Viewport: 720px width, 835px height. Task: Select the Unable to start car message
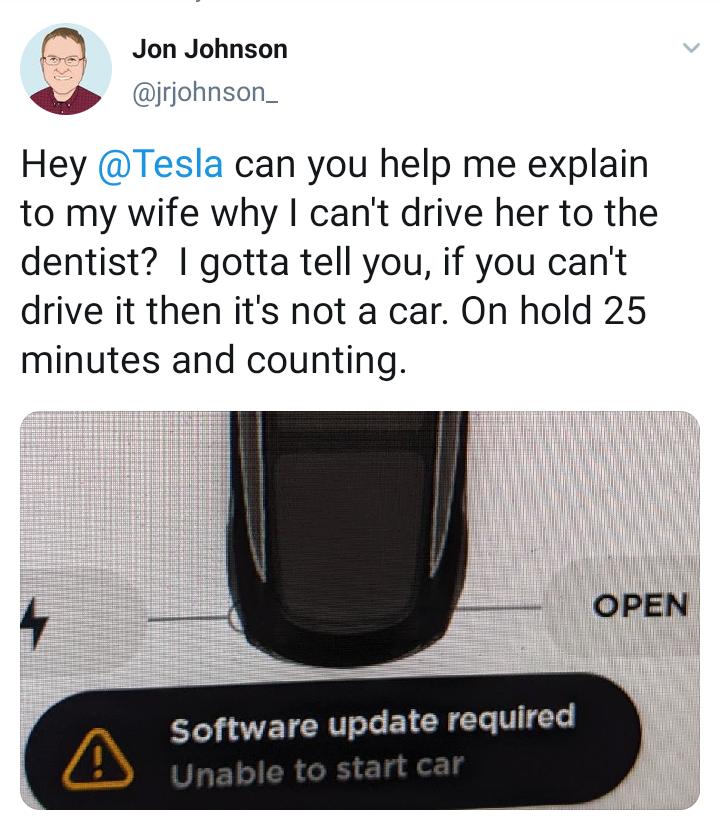317,769
